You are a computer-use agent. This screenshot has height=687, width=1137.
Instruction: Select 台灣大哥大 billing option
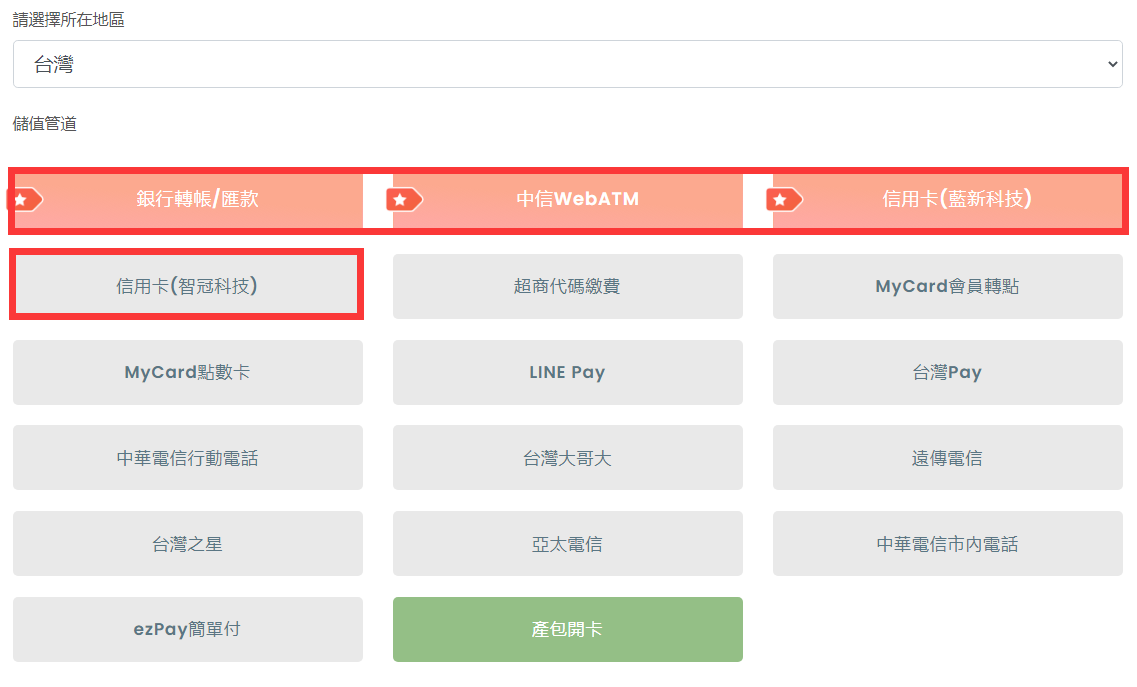[x=568, y=458]
